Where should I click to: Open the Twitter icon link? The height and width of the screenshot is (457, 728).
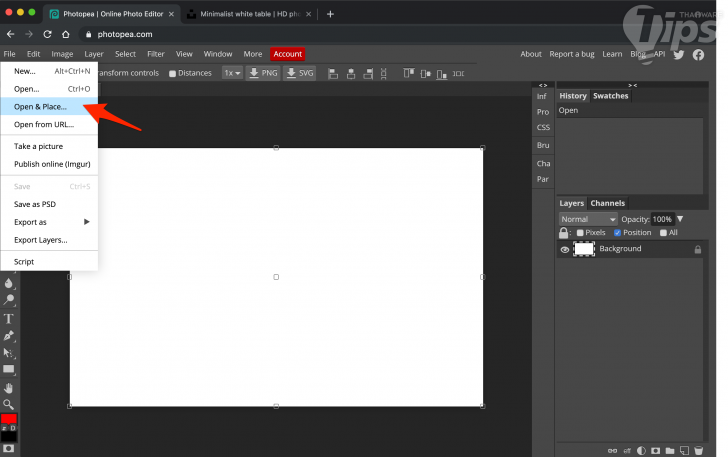click(679, 54)
